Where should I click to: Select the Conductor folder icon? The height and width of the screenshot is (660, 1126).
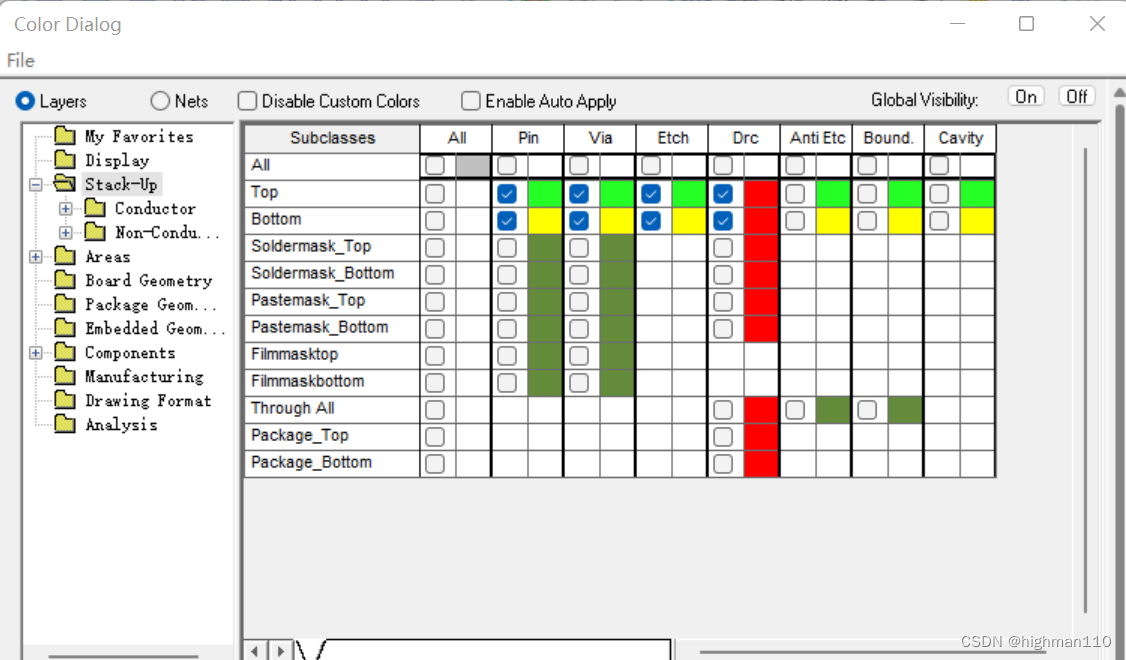point(95,208)
